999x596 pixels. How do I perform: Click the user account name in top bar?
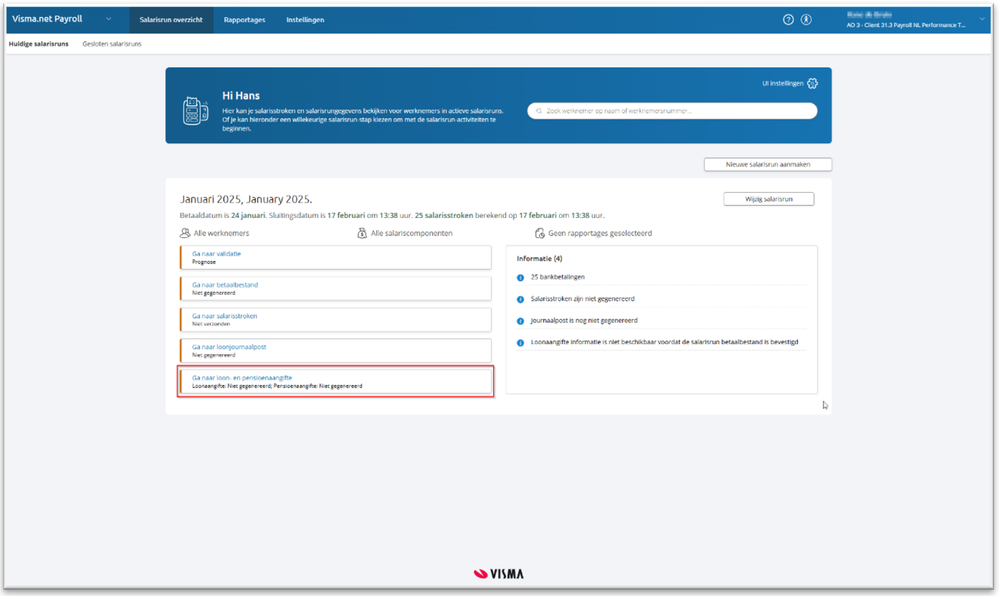(x=869, y=14)
